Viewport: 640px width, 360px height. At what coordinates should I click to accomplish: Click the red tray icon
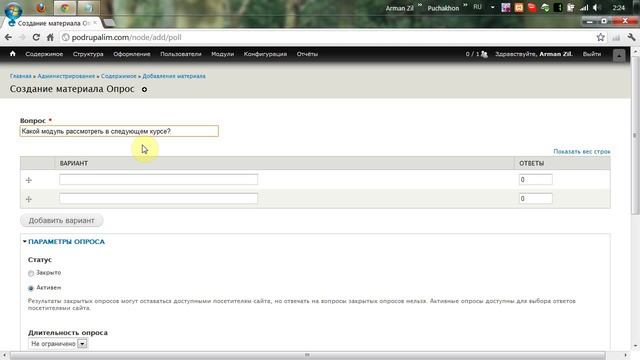tap(532, 7)
